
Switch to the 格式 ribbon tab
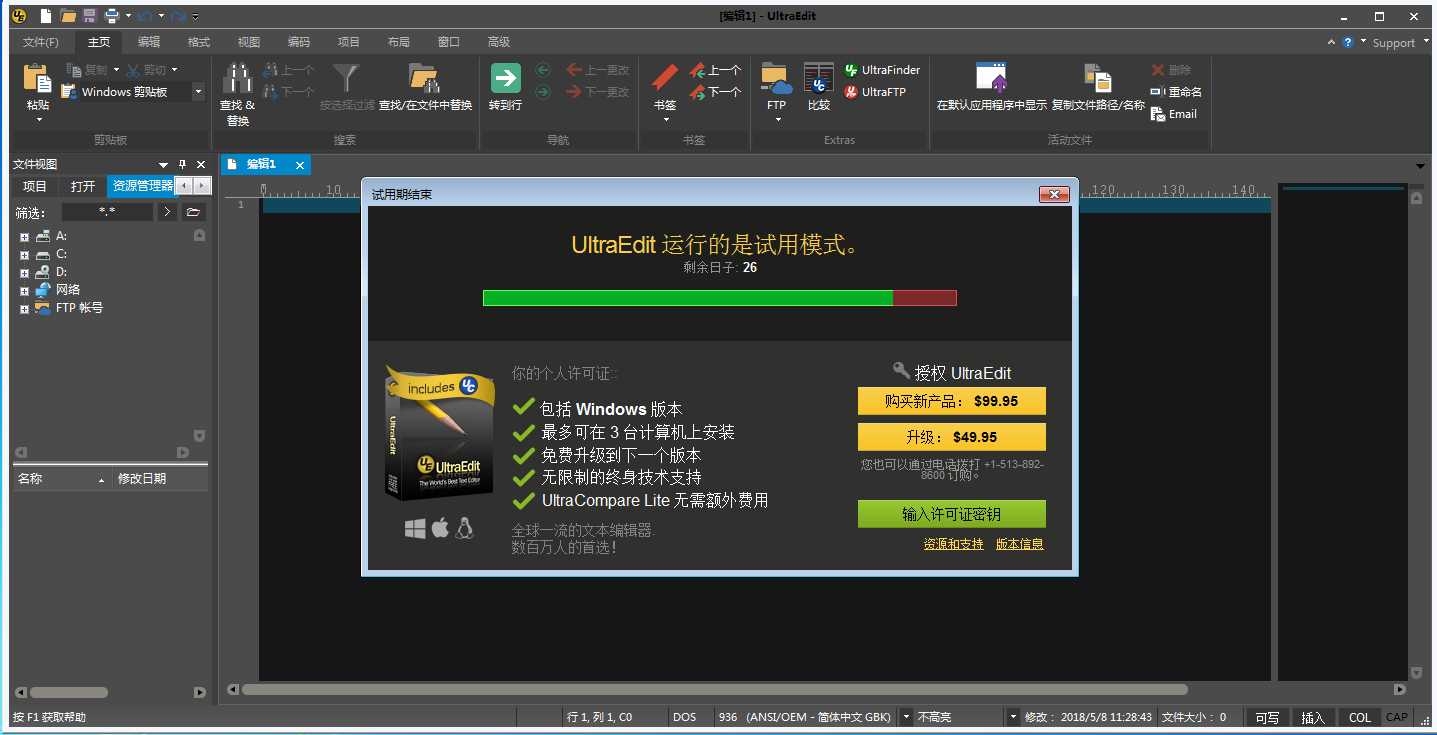pos(199,42)
